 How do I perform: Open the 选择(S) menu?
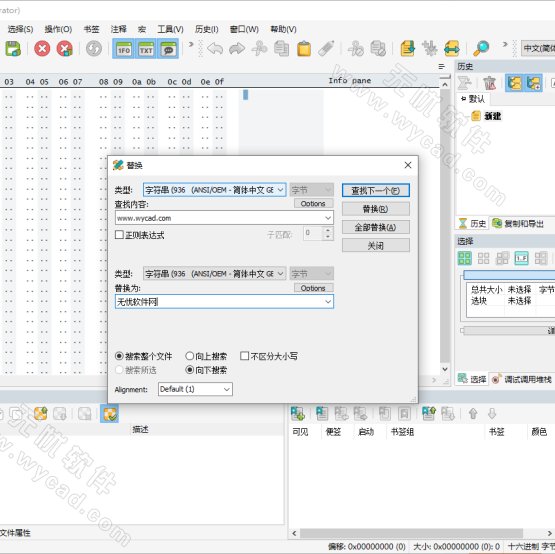21,29
